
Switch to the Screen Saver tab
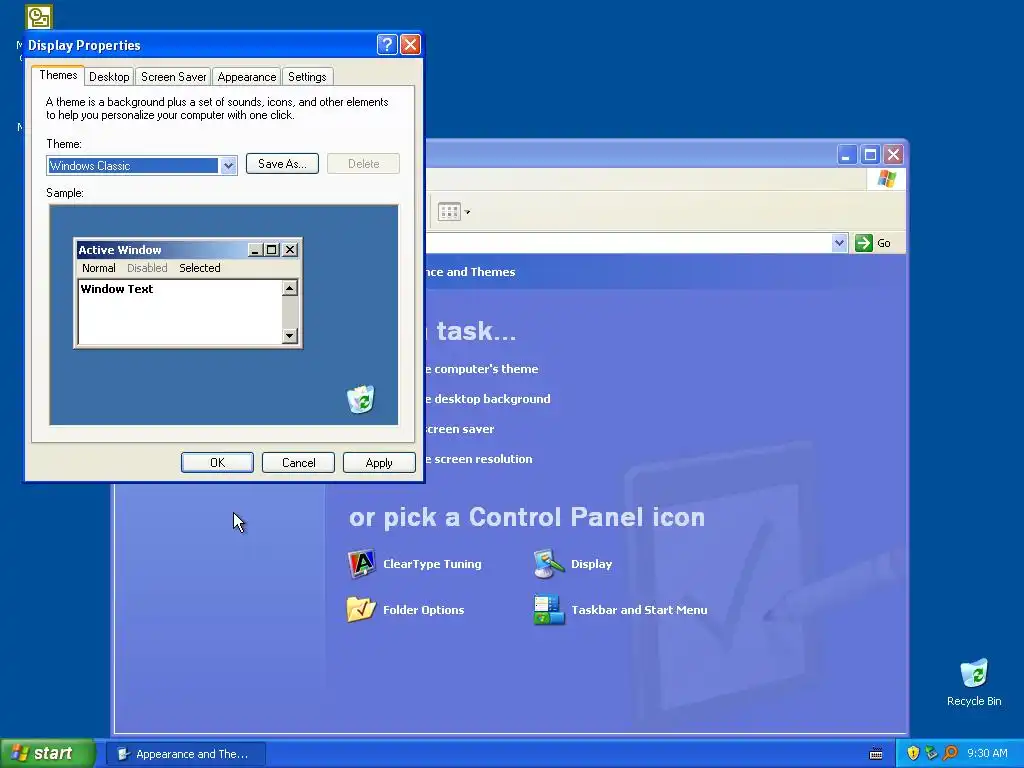point(173,77)
